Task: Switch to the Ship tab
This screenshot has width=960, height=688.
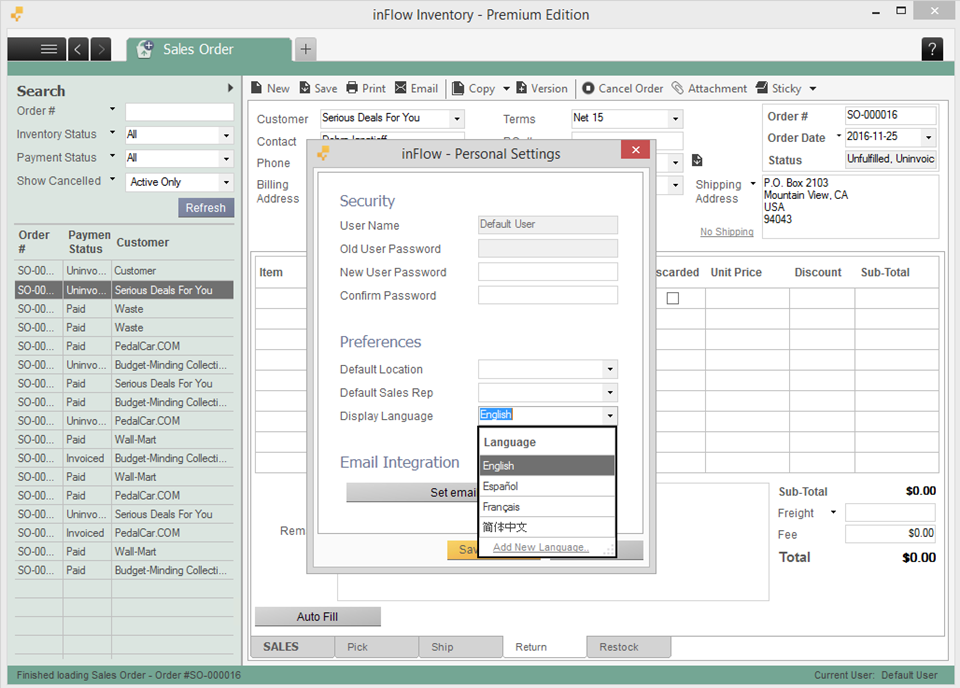Action: [460, 647]
